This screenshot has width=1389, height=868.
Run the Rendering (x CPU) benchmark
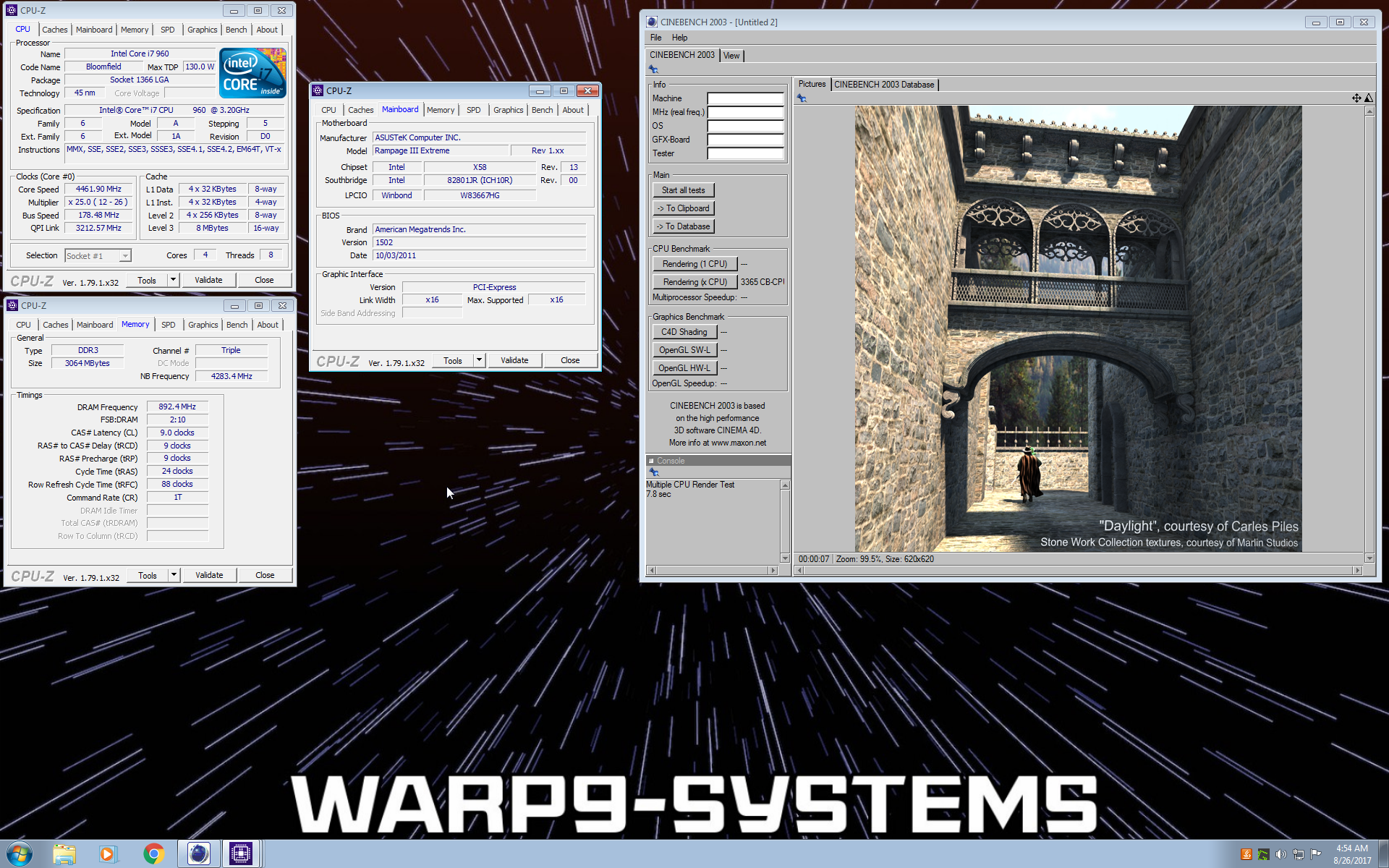point(694,282)
